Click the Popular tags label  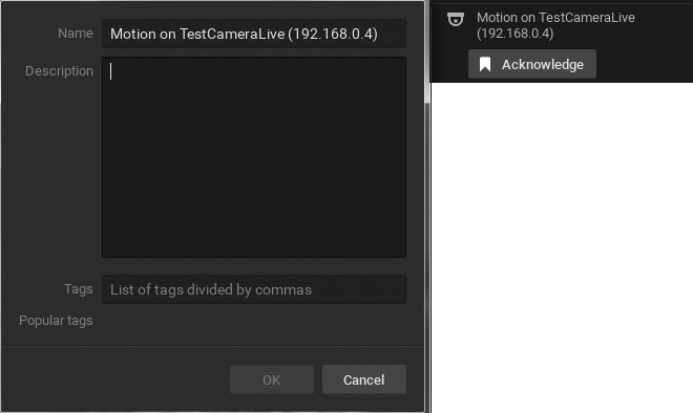(x=56, y=320)
